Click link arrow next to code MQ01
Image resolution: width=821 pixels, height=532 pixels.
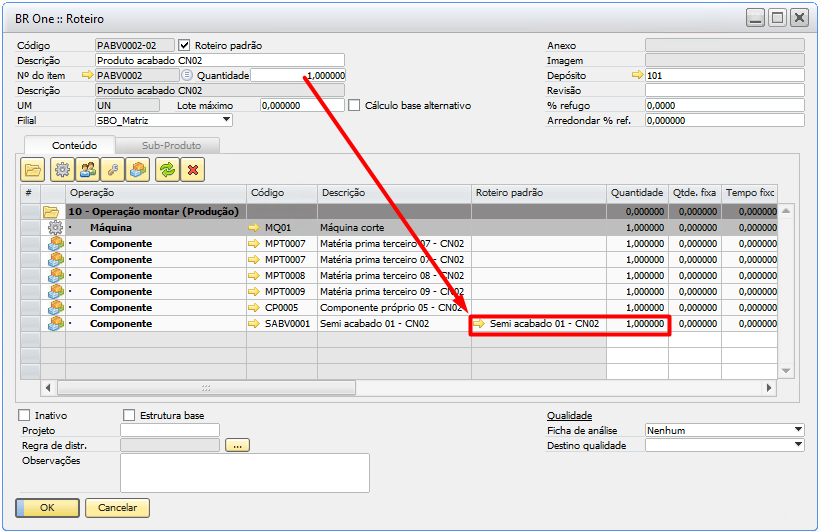pos(254,228)
